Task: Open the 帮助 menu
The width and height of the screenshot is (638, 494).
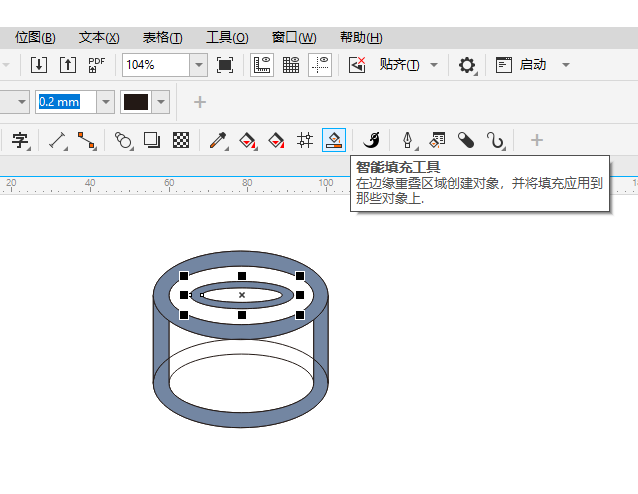Action: coord(360,37)
